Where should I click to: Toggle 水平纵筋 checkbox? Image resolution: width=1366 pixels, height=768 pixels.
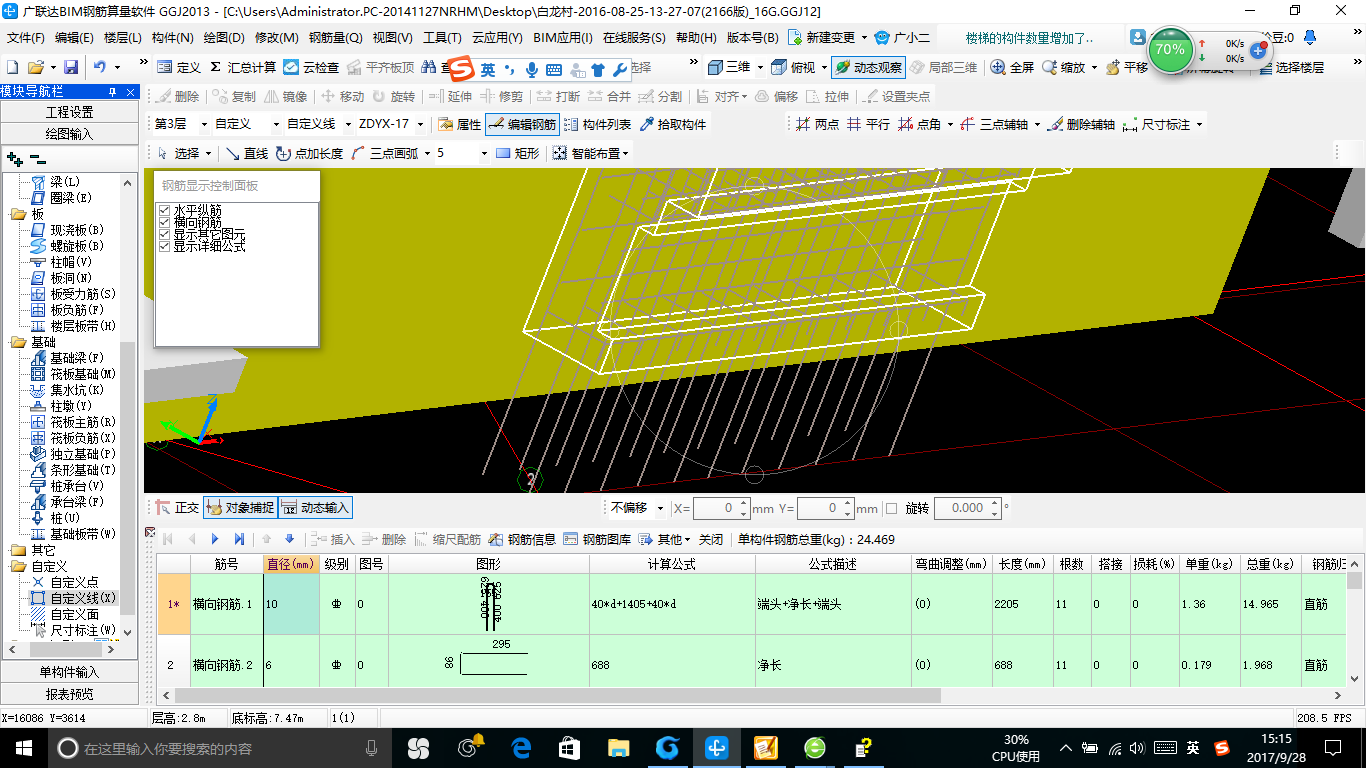click(x=164, y=211)
